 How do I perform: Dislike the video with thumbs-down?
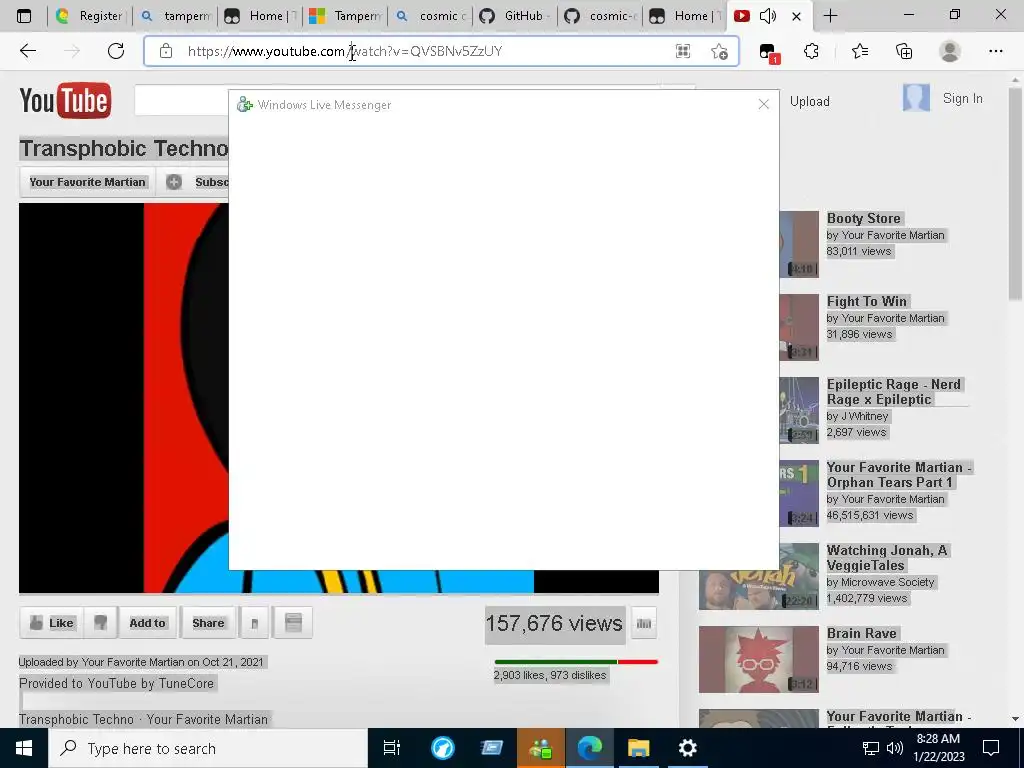pos(101,622)
